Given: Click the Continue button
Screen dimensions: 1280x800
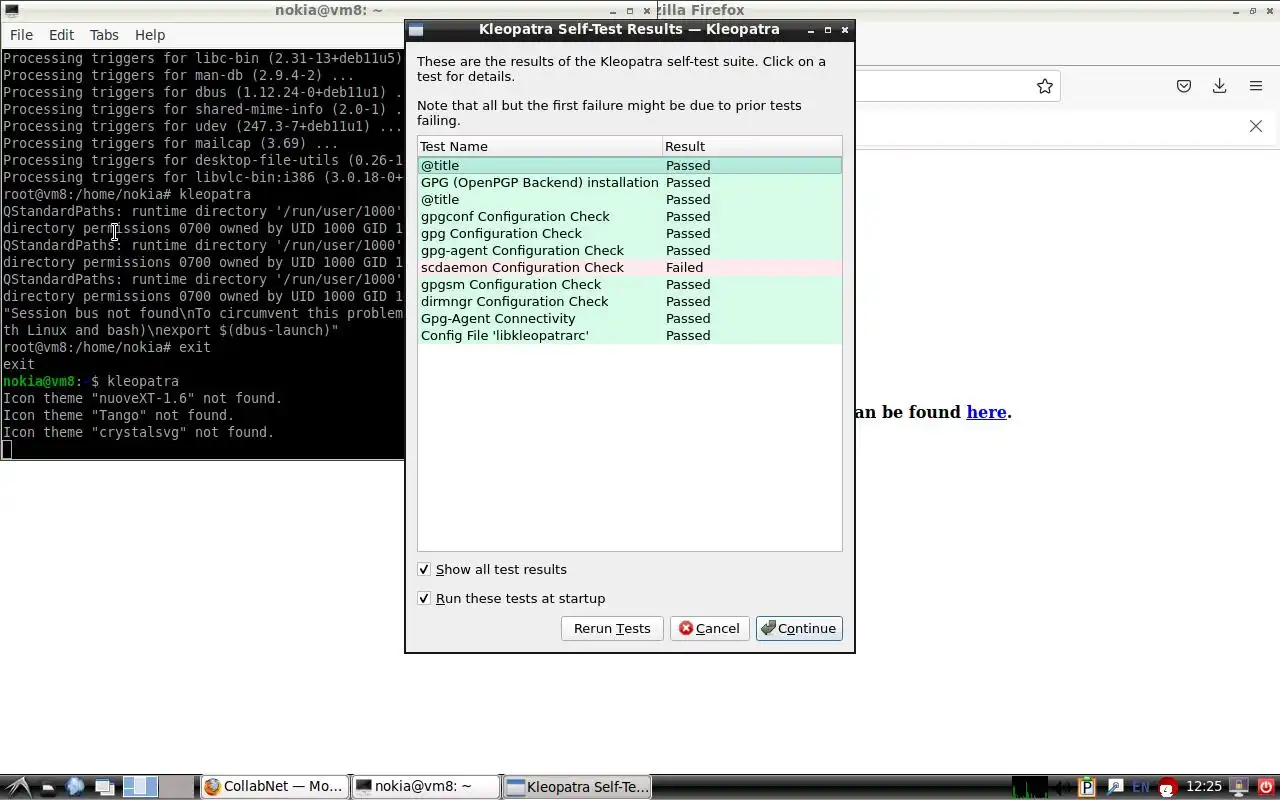Looking at the screenshot, I should pos(799,628).
